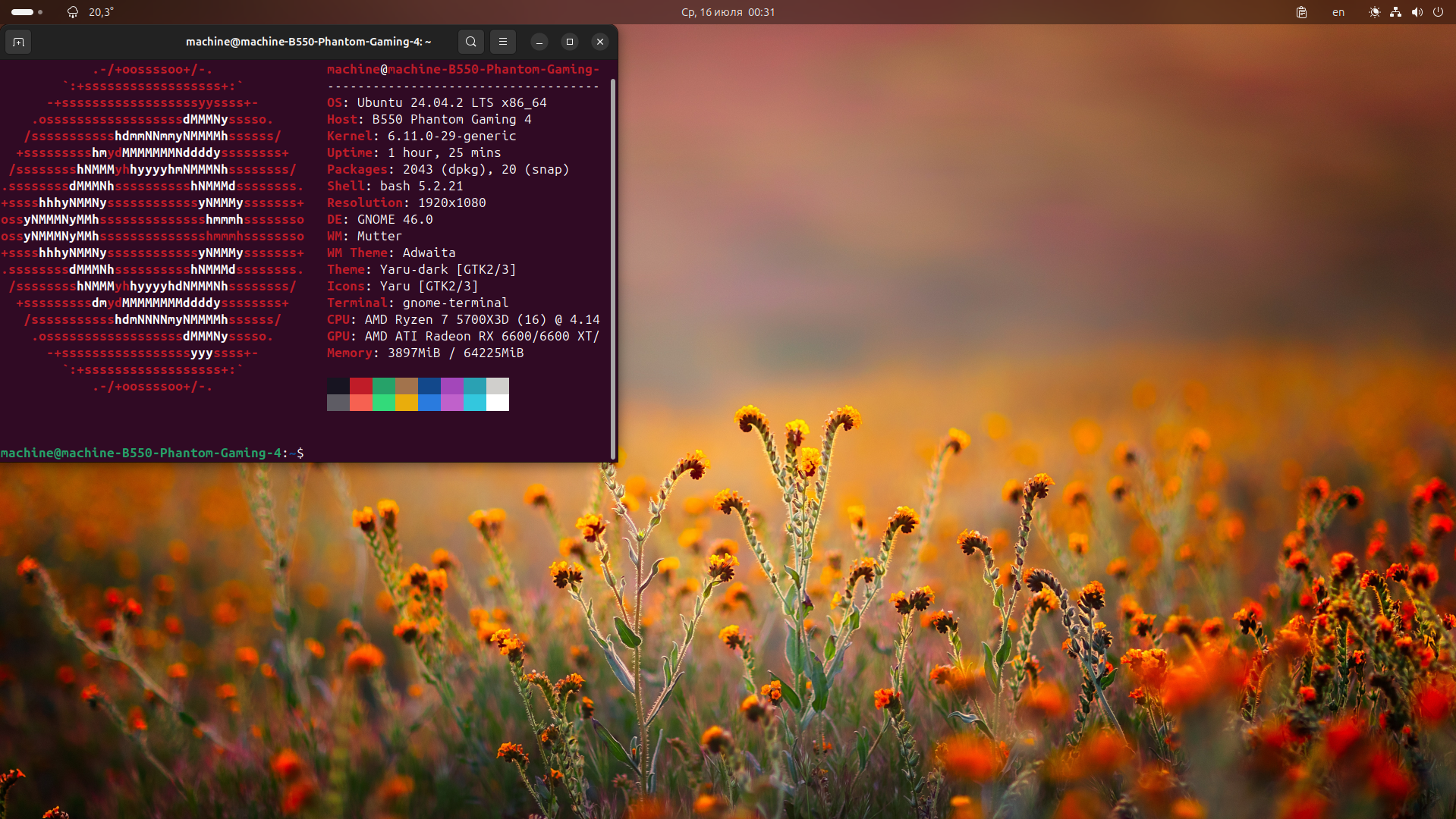Click the 'gnome-terminal' text
The image size is (1456, 819).
456,303
